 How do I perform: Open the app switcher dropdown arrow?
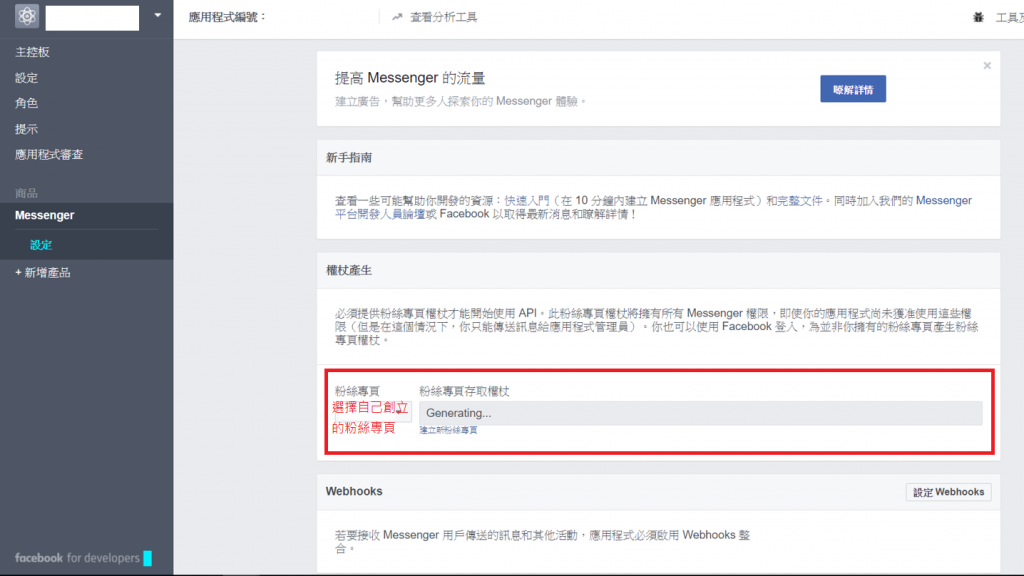pos(157,15)
